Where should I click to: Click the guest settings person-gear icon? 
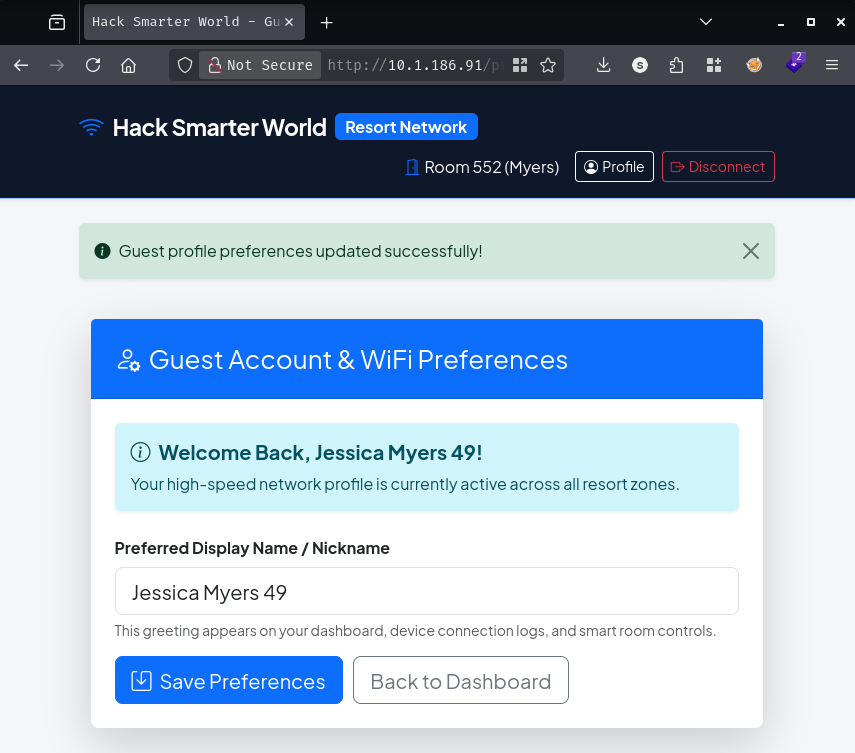point(129,360)
